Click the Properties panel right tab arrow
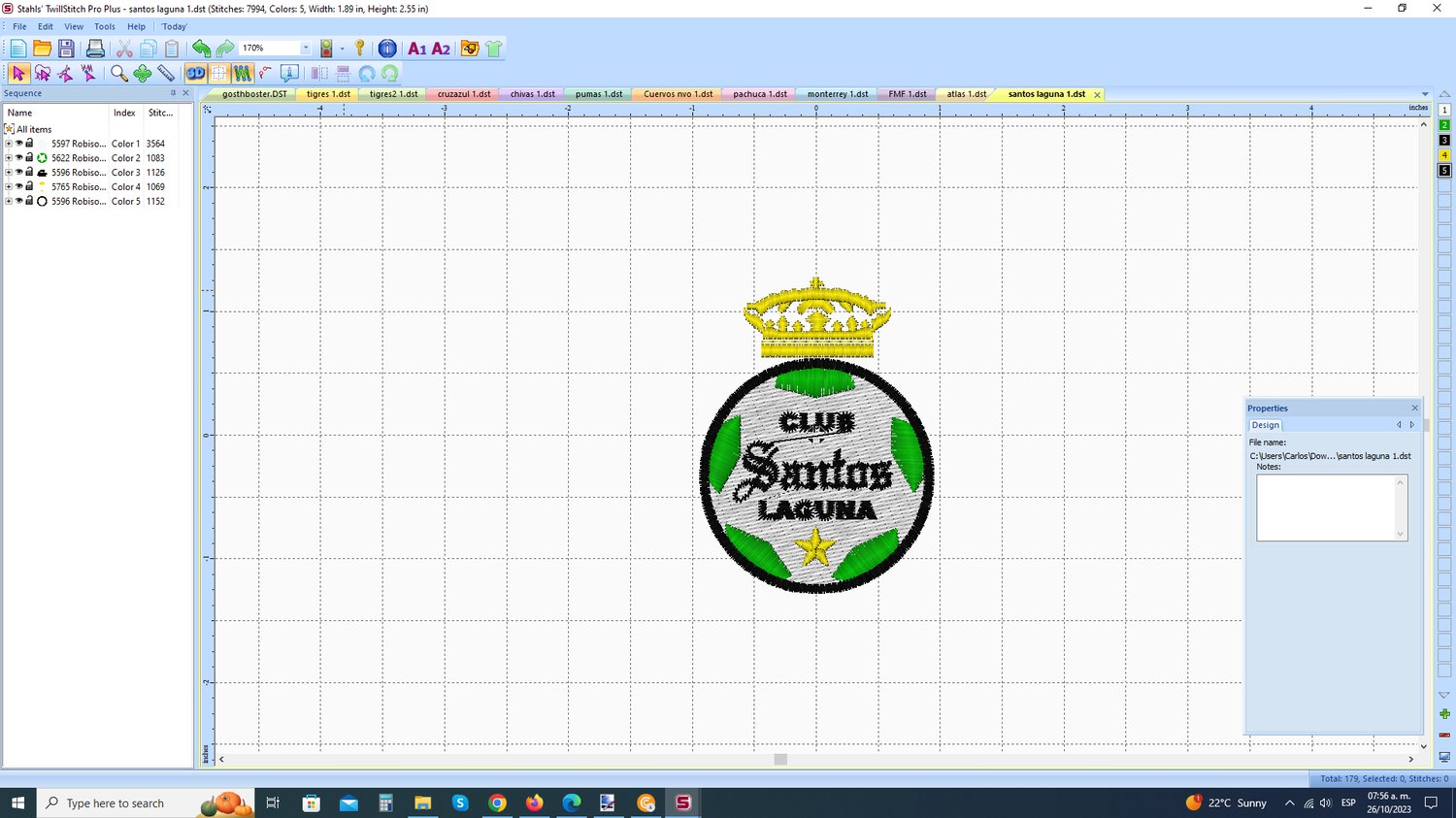Image resolution: width=1456 pixels, height=818 pixels. pos(1412,425)
